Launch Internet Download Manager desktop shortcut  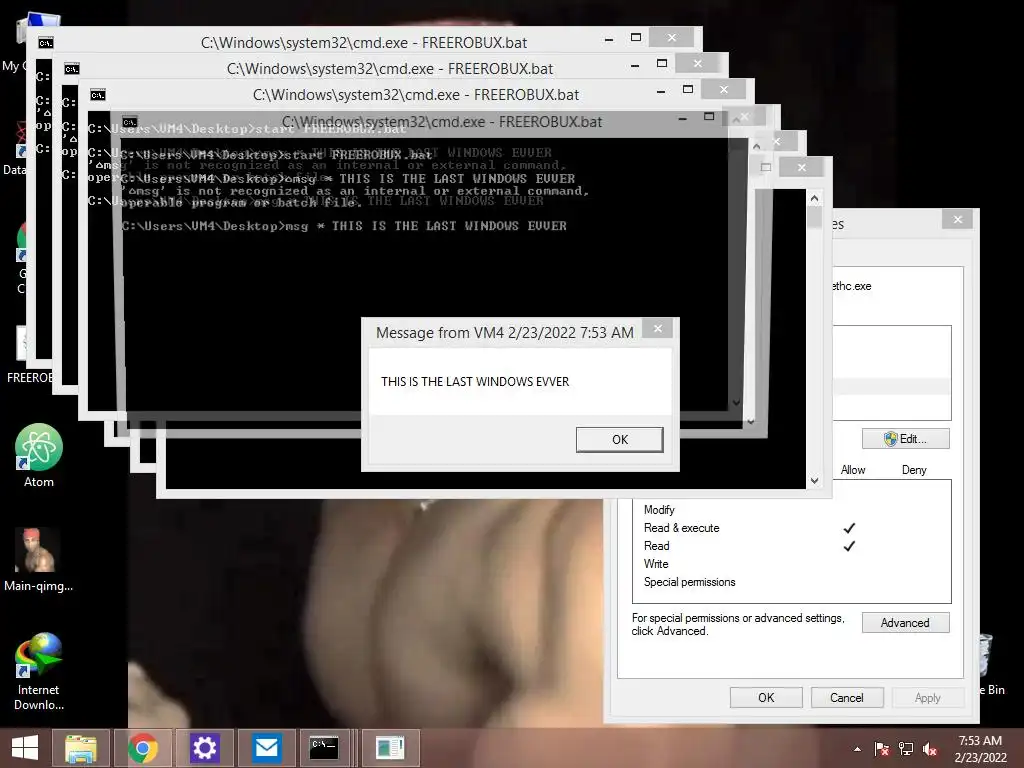click(x=39, y=671)
